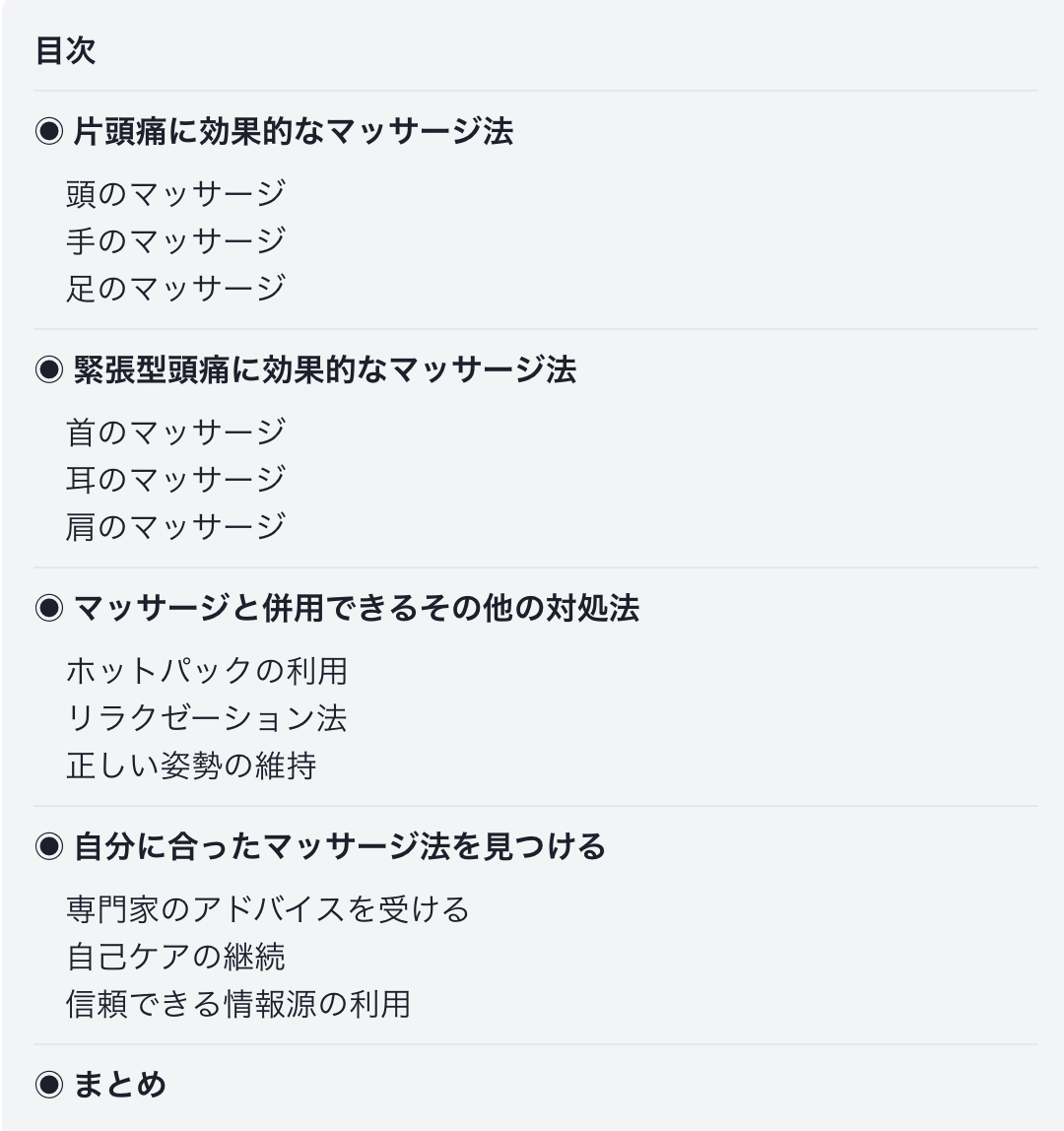Open the 緊張型頭痛に効果的なマッサージ法 heading link
Screen dimensions: 1064x1131
point(324,369)
